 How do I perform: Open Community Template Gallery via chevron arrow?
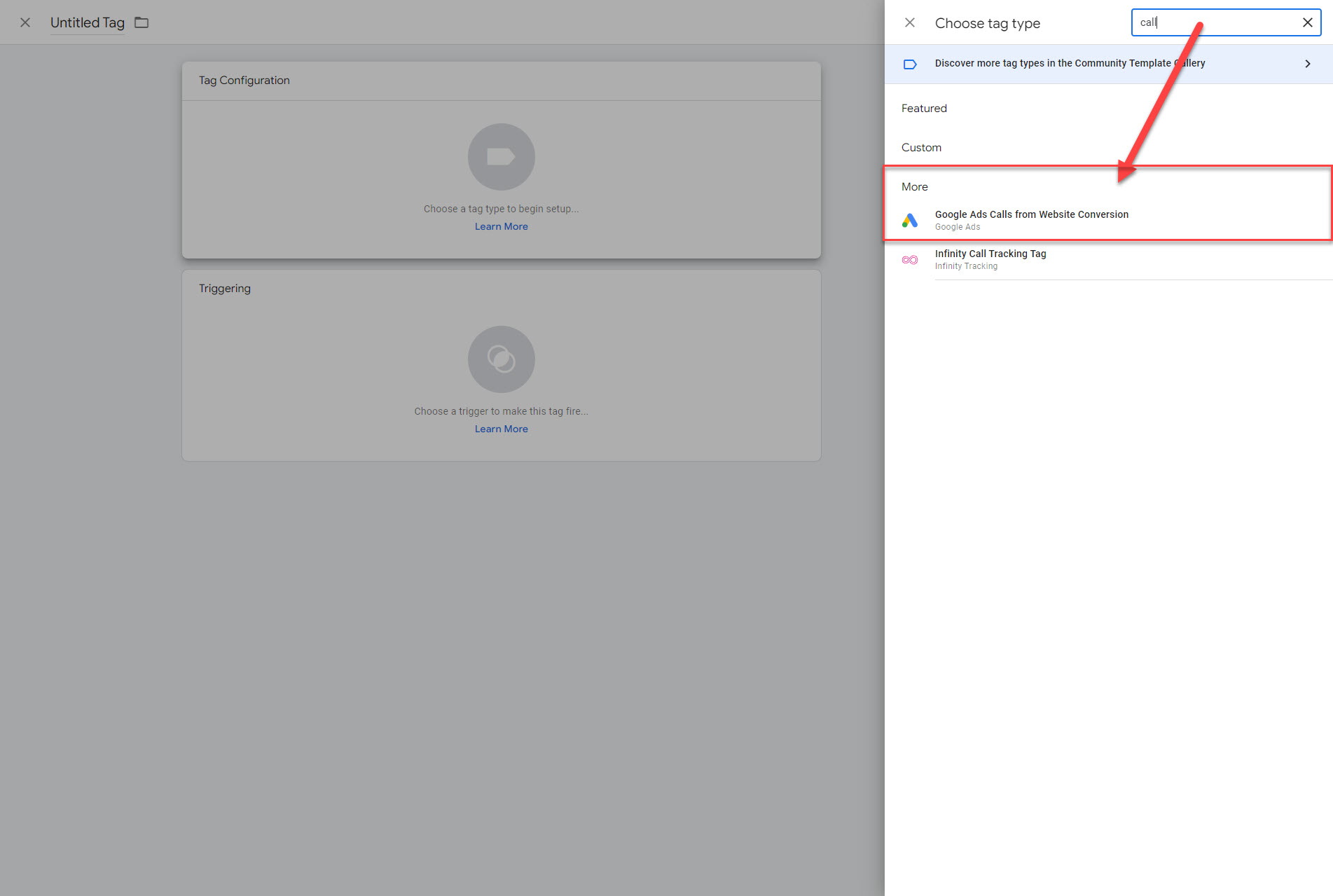click(1307, 64)
